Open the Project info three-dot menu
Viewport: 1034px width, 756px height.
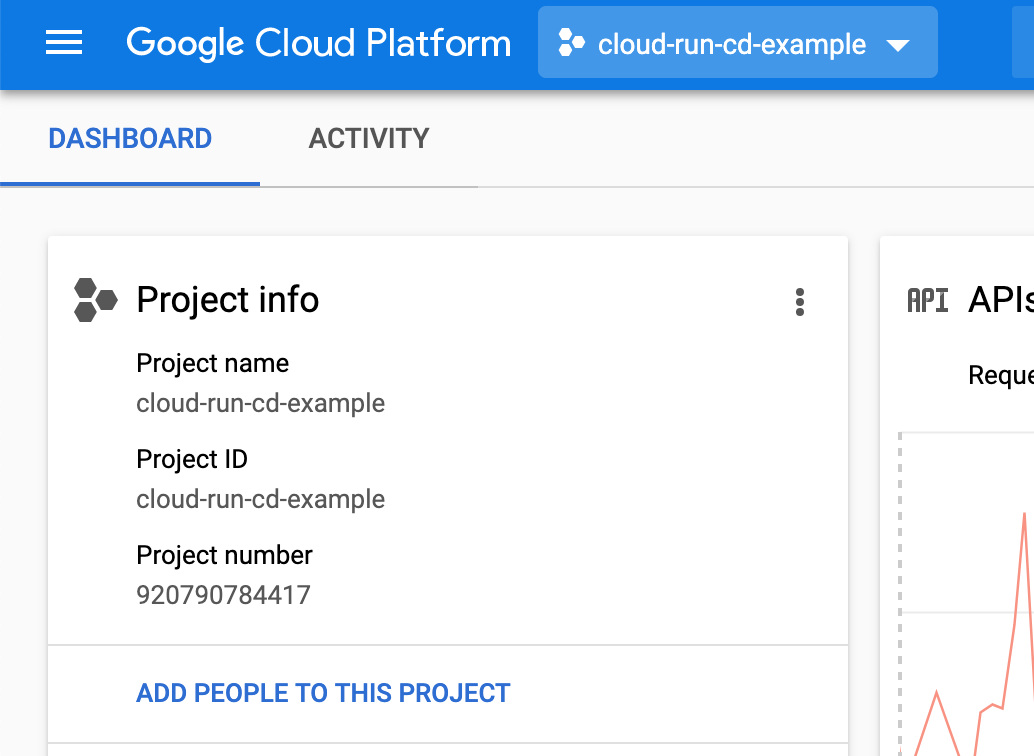[799, 302]
